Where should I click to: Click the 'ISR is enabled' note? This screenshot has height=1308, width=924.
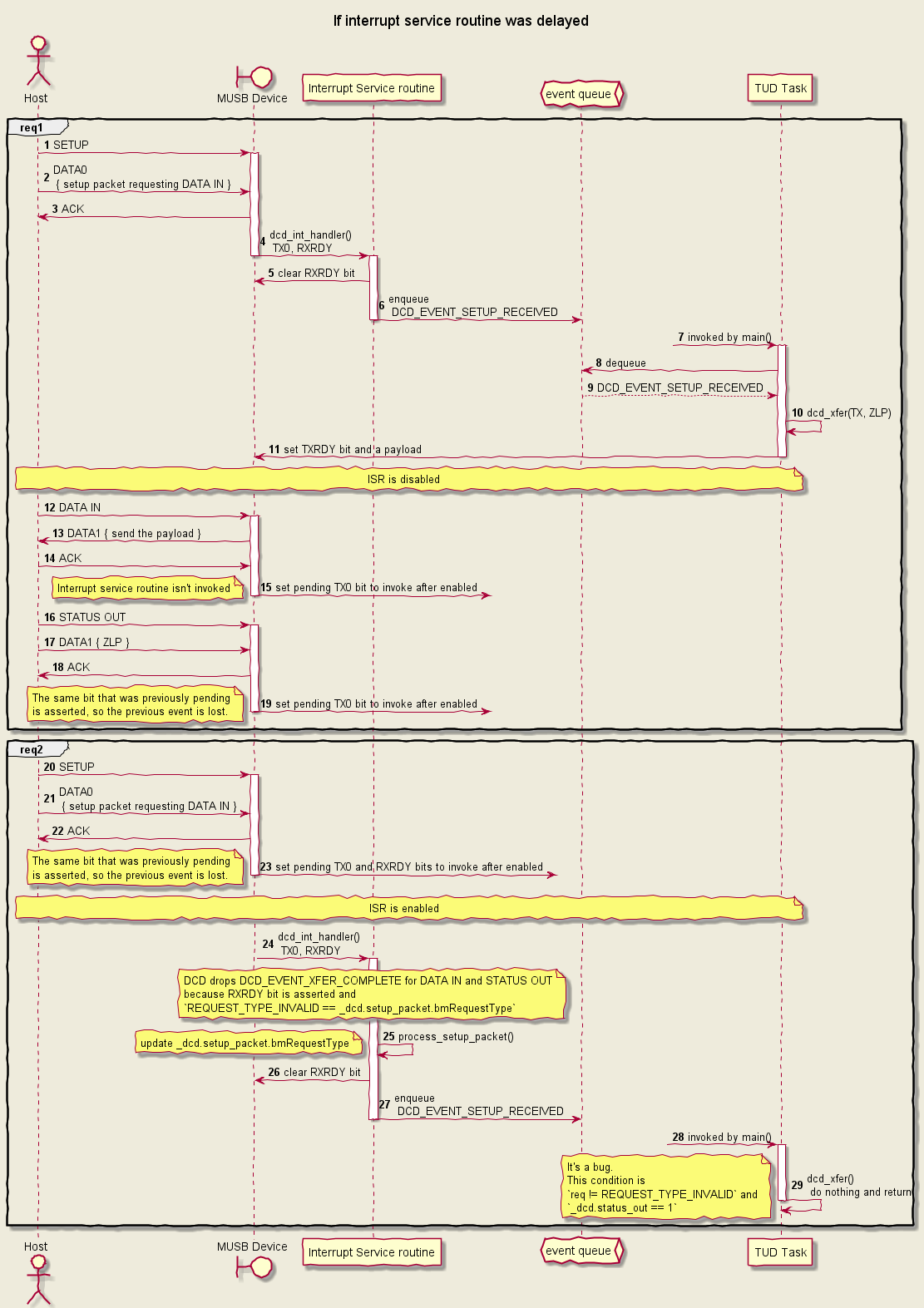(x=409, y=908)
